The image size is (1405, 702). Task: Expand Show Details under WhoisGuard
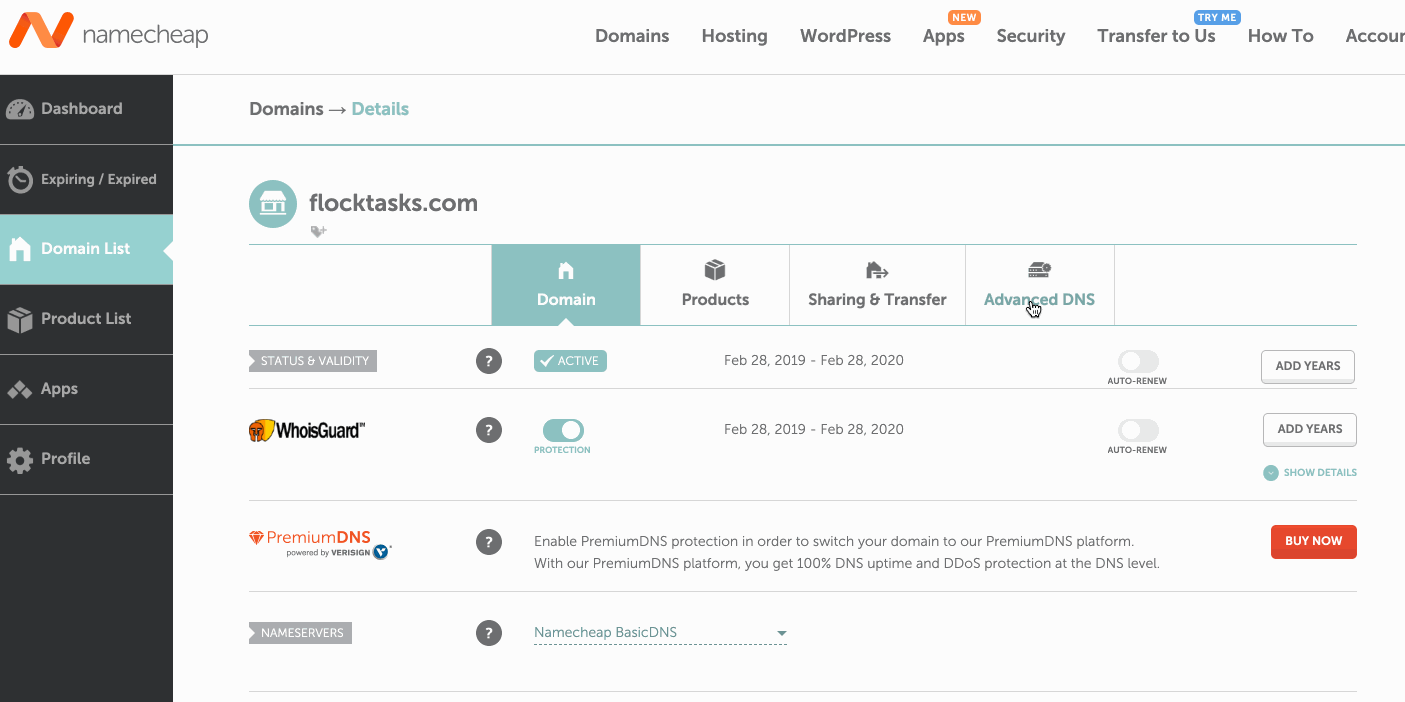[x=1310, y=472]
